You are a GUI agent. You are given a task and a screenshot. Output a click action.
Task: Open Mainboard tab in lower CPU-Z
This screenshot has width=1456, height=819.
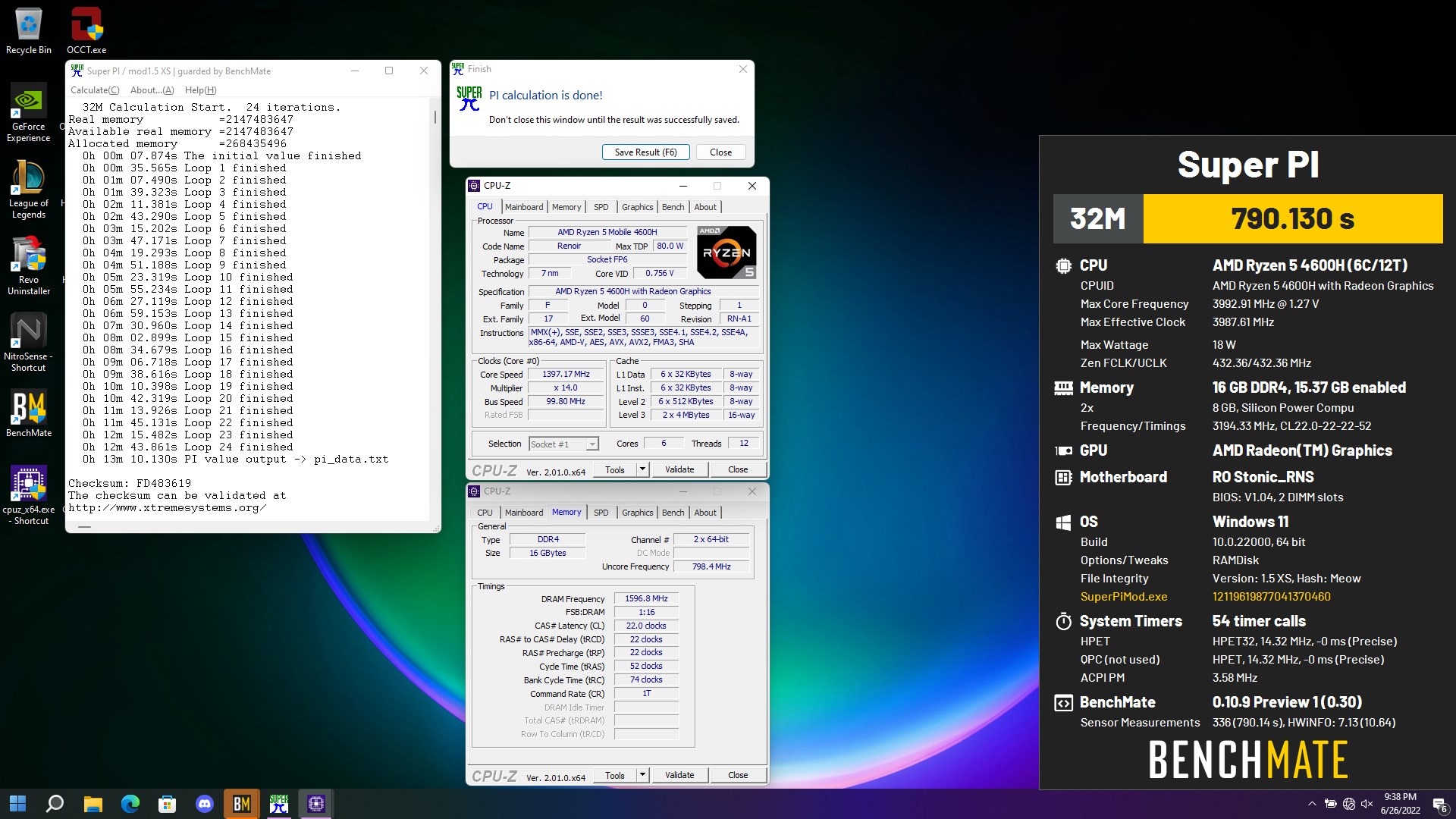pos(524,513)
